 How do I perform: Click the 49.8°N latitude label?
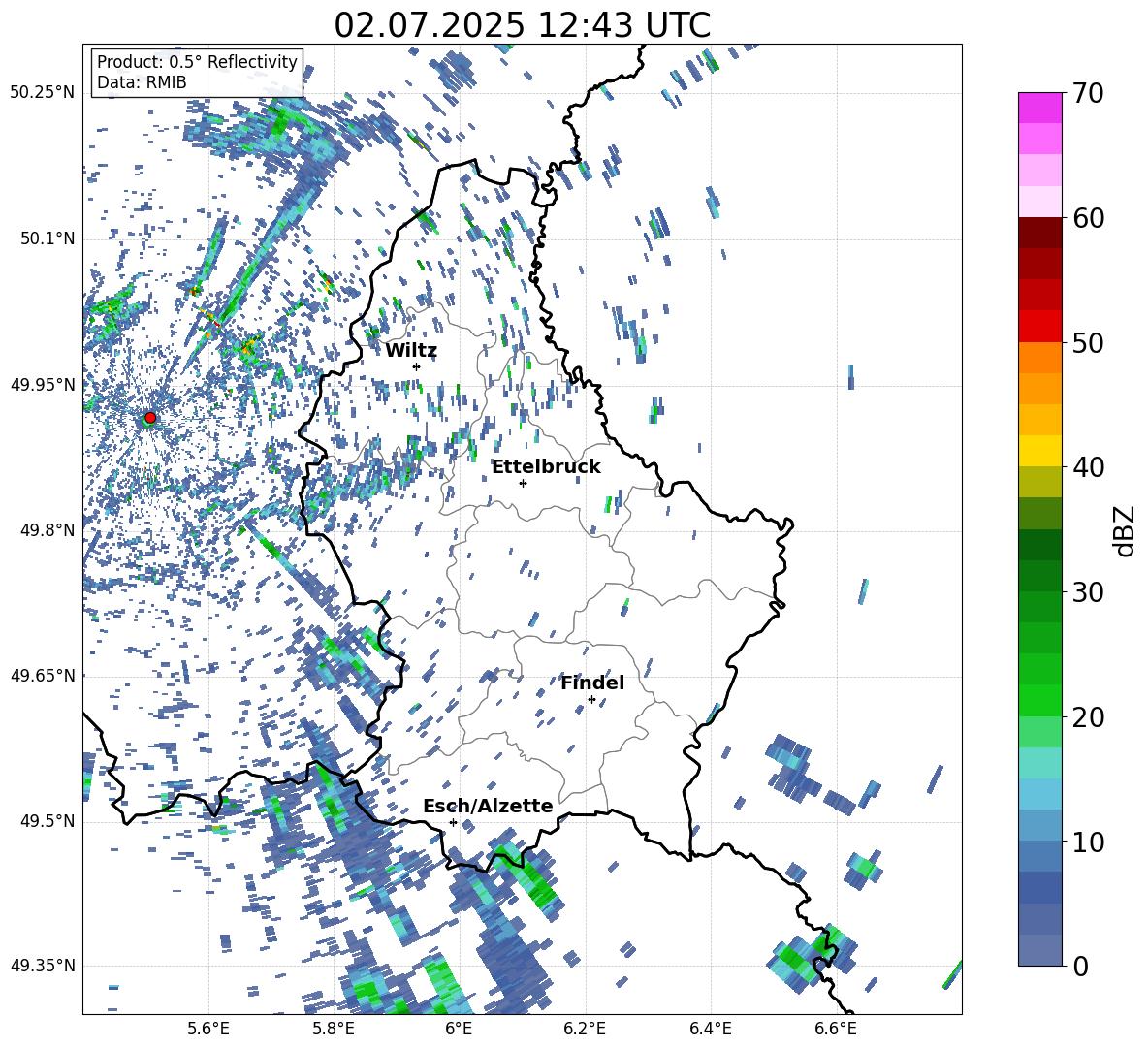[48, 530]
